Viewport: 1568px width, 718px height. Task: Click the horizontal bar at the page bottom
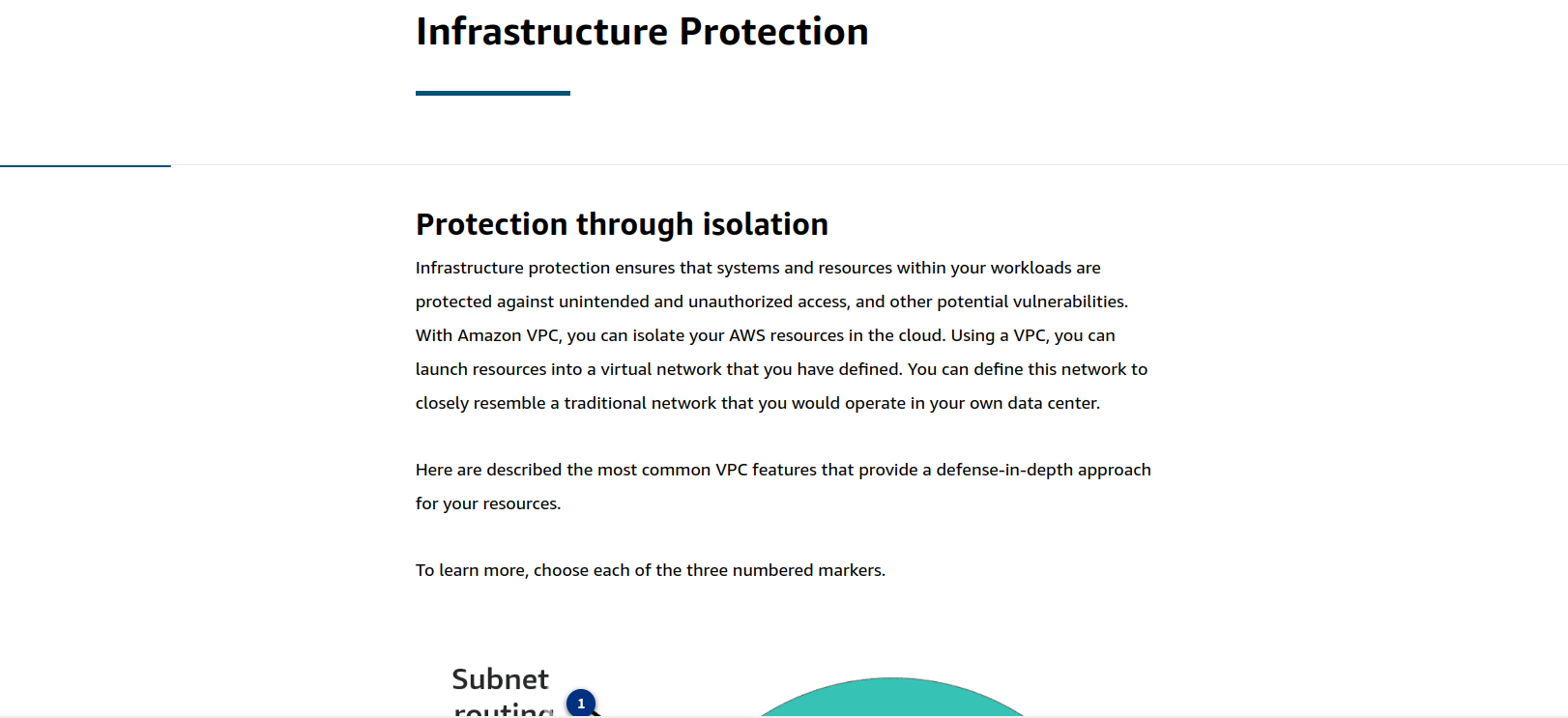pos(784,716)
